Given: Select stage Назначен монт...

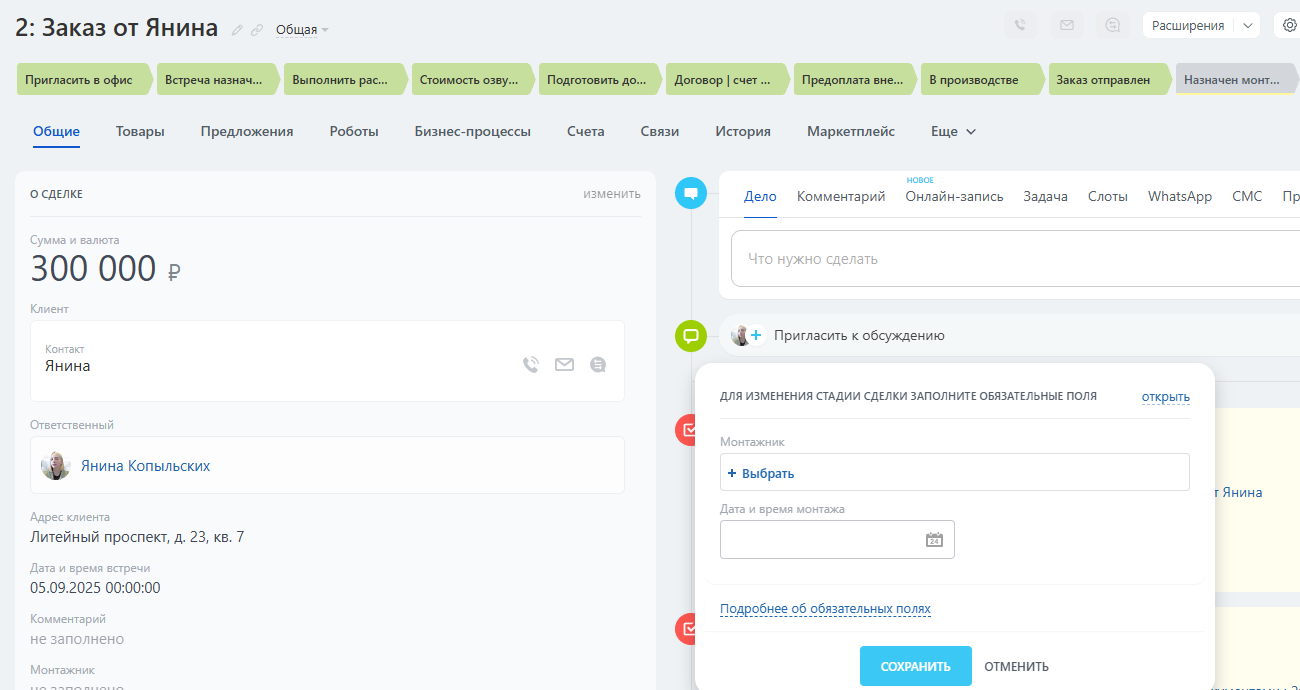Looking at the screenshot, I should 1236,80.
